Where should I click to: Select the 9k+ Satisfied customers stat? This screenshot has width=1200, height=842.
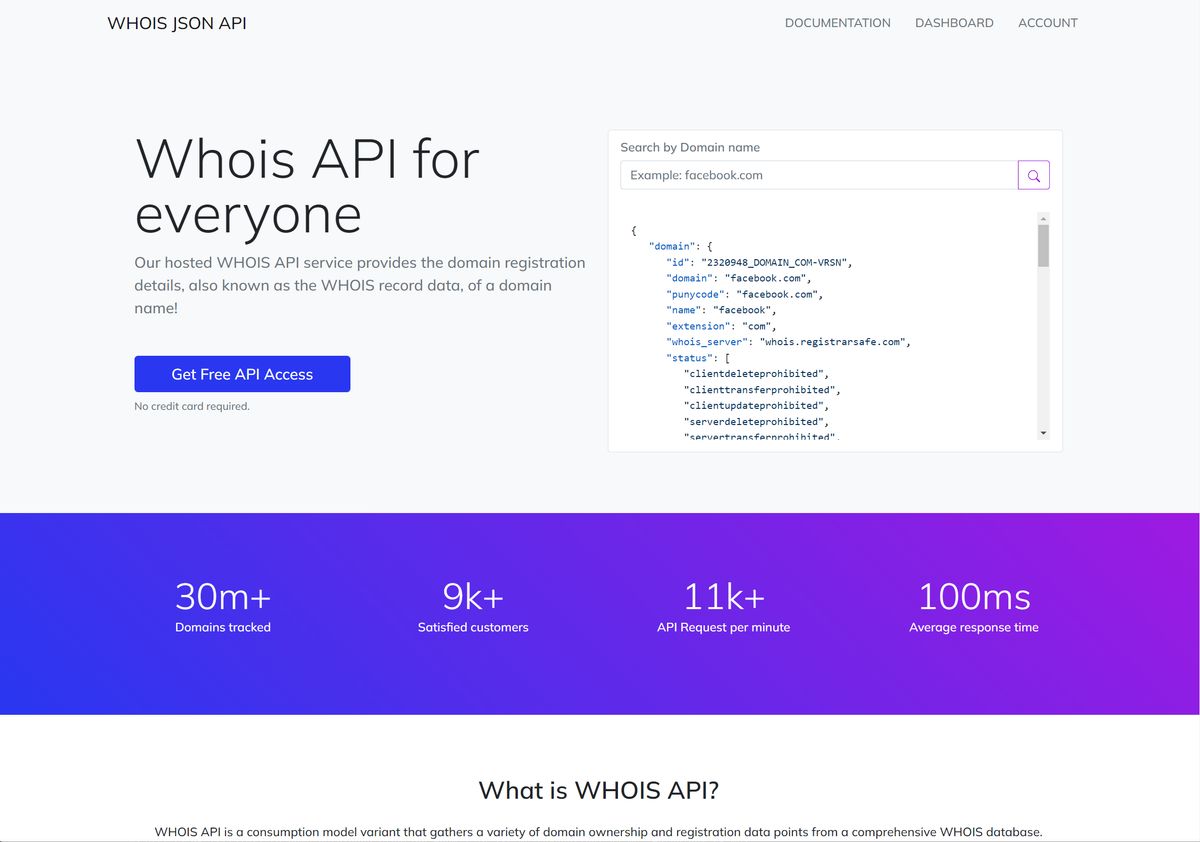click(x=473, y=607)
